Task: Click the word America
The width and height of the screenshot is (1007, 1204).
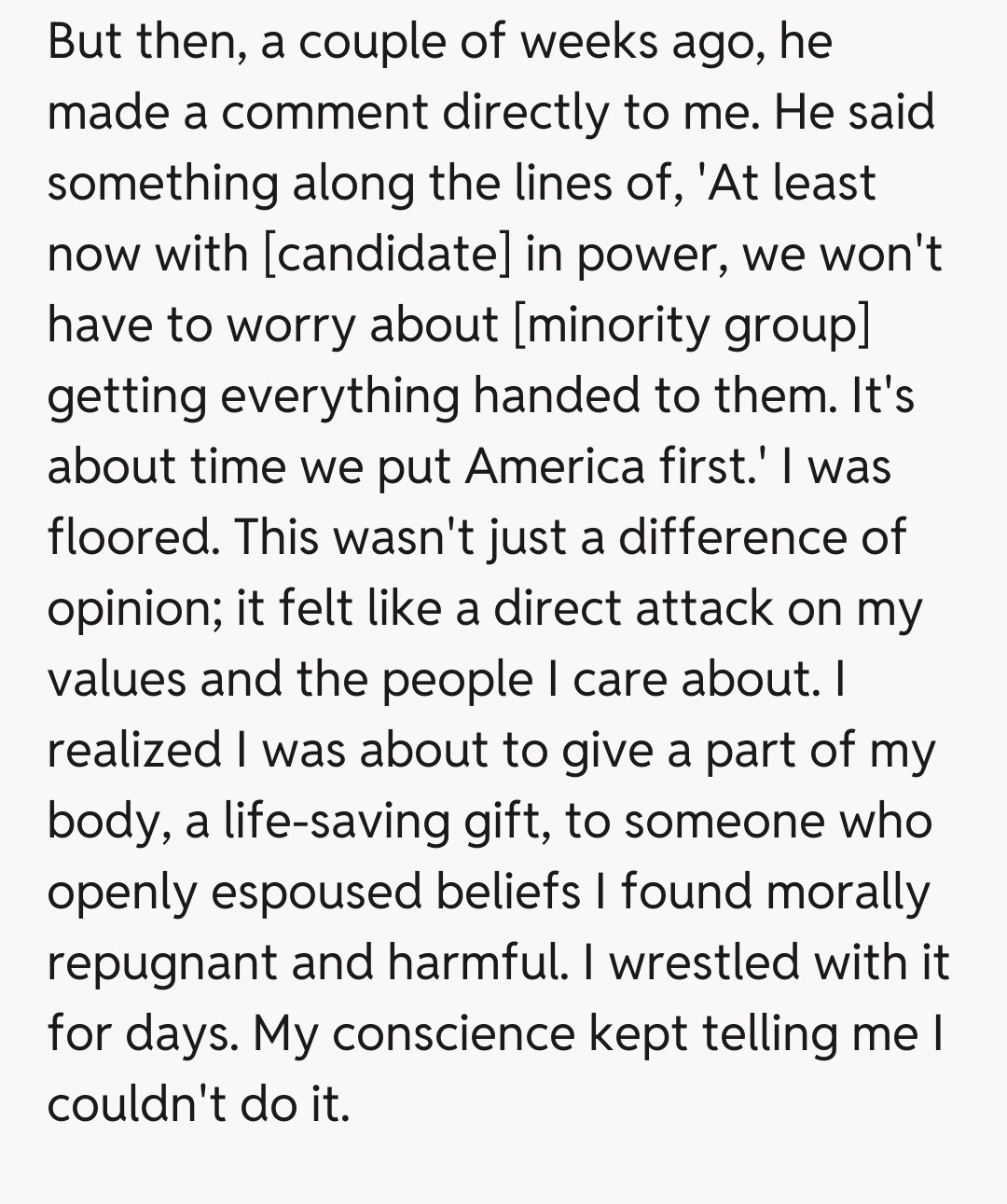Action: pyautogui.click(x=555, y=466)
